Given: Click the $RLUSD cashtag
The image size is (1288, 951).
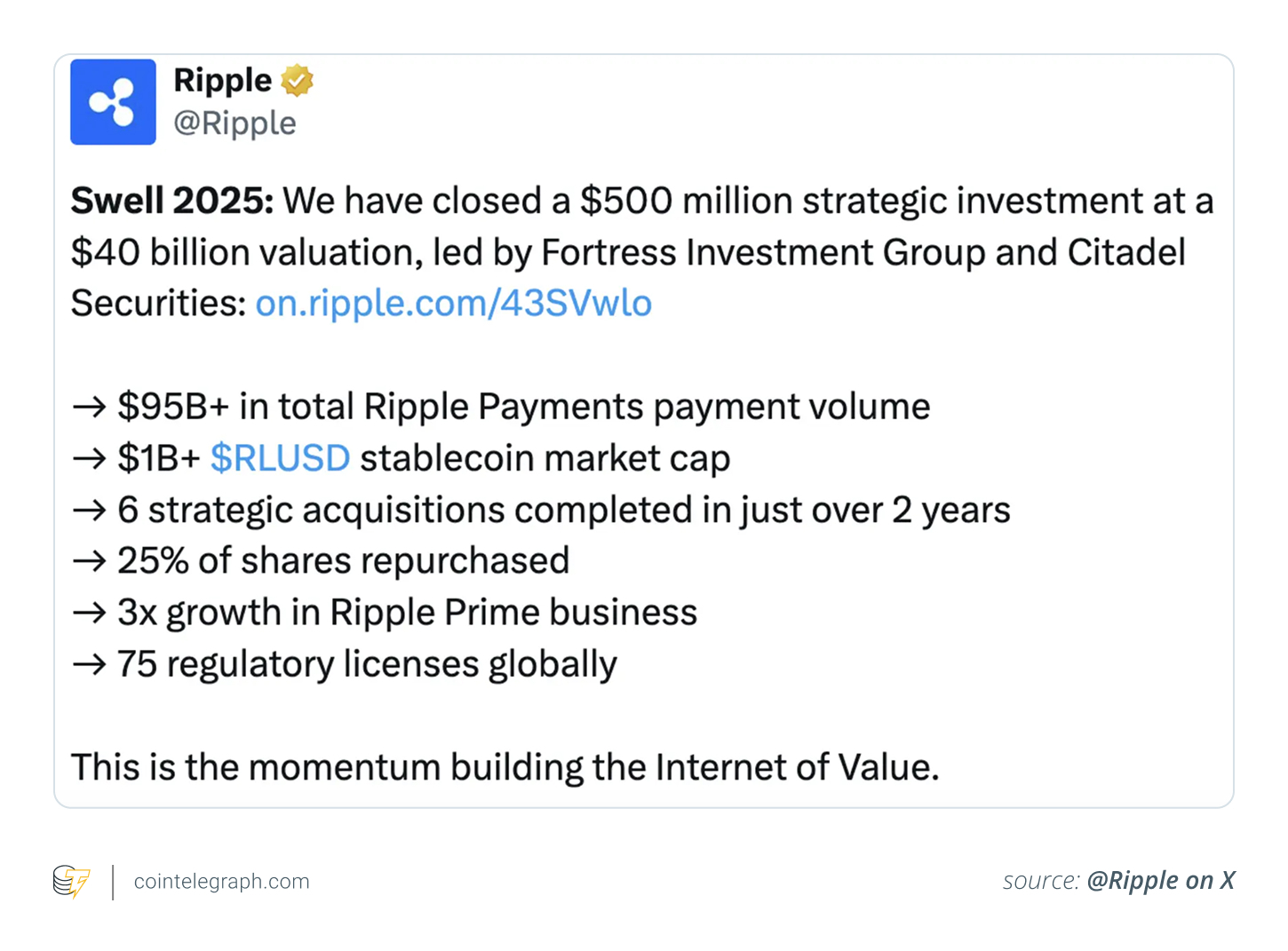Looking at the screenshot, I should click(x=280, y=459).
